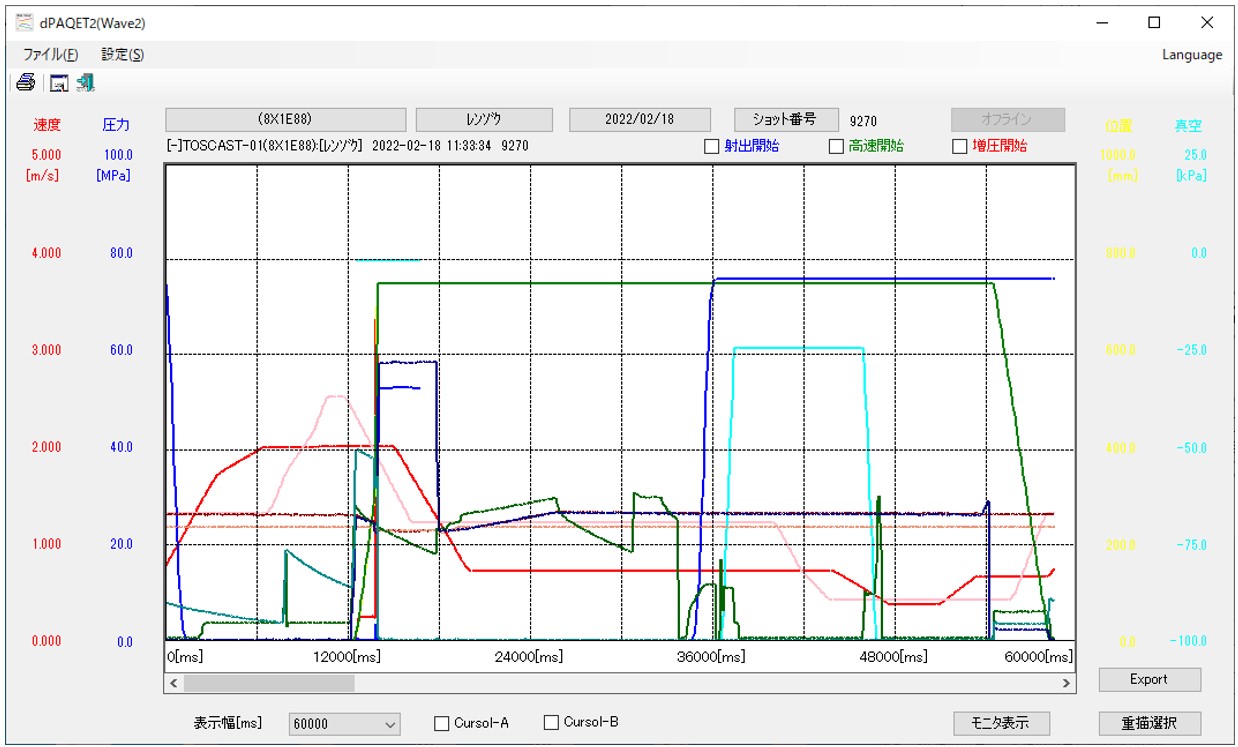Click the horizontal scrollbar thumb under the chart
Viewport: 1238px width, 747px height.
[x=268, y=683]
